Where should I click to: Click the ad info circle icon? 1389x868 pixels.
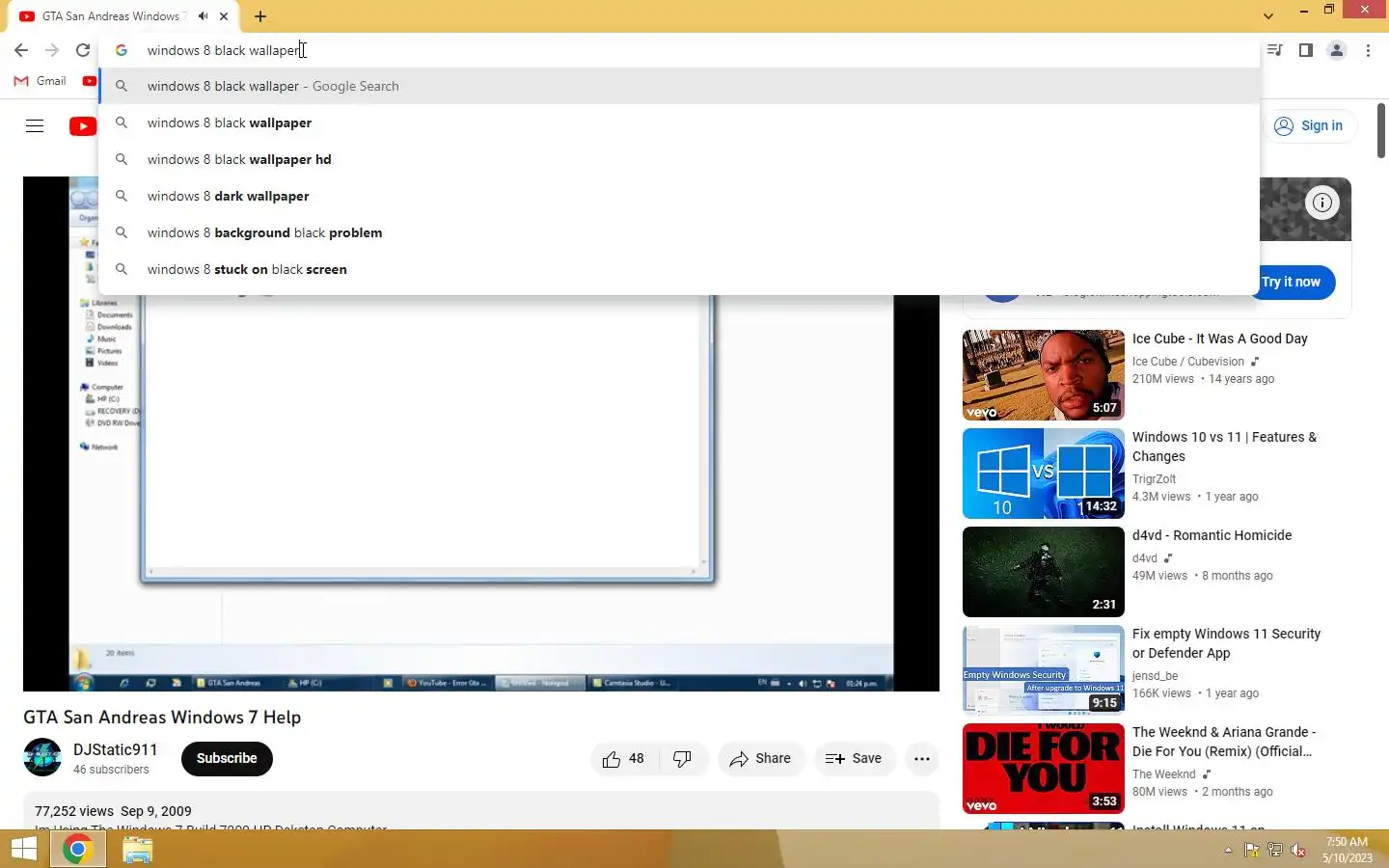(1322, 203)
